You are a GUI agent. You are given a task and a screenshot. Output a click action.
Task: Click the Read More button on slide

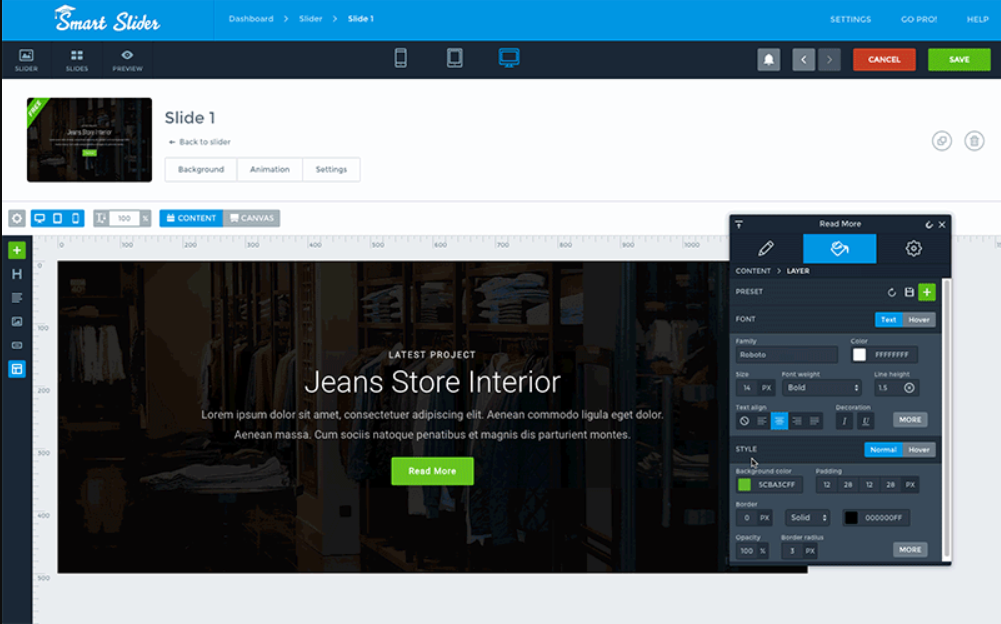tap(432, 471)
